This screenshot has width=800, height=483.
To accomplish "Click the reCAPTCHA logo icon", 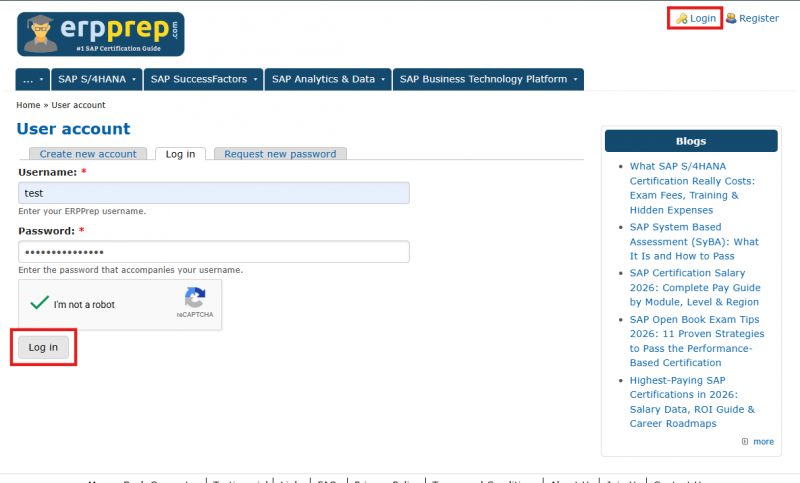I will pos(195,297).
